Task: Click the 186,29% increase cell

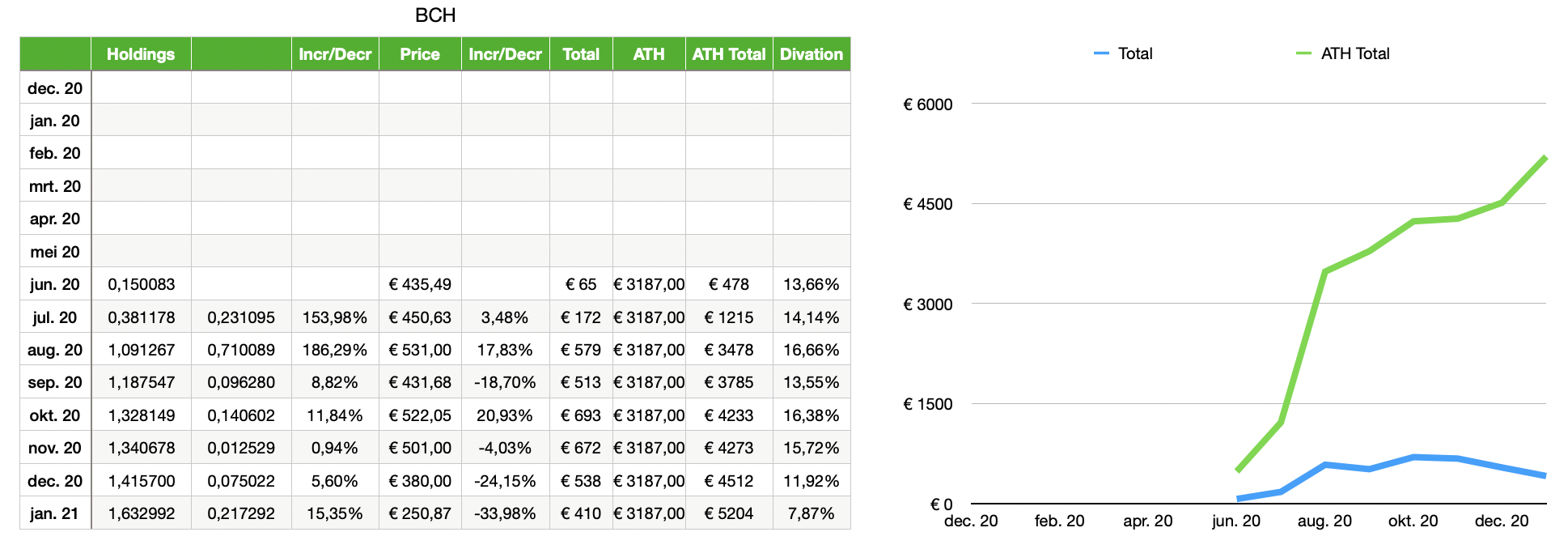Action: click(335, 350)
